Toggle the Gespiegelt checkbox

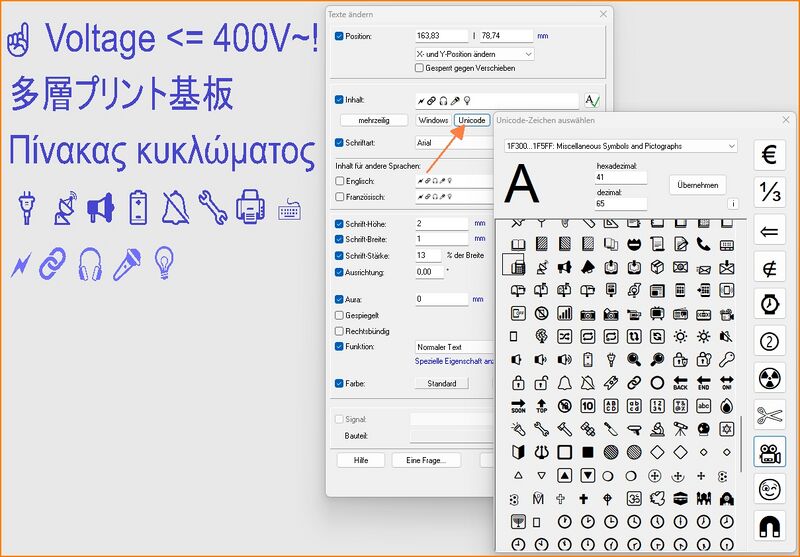click(x=340, y=315)
